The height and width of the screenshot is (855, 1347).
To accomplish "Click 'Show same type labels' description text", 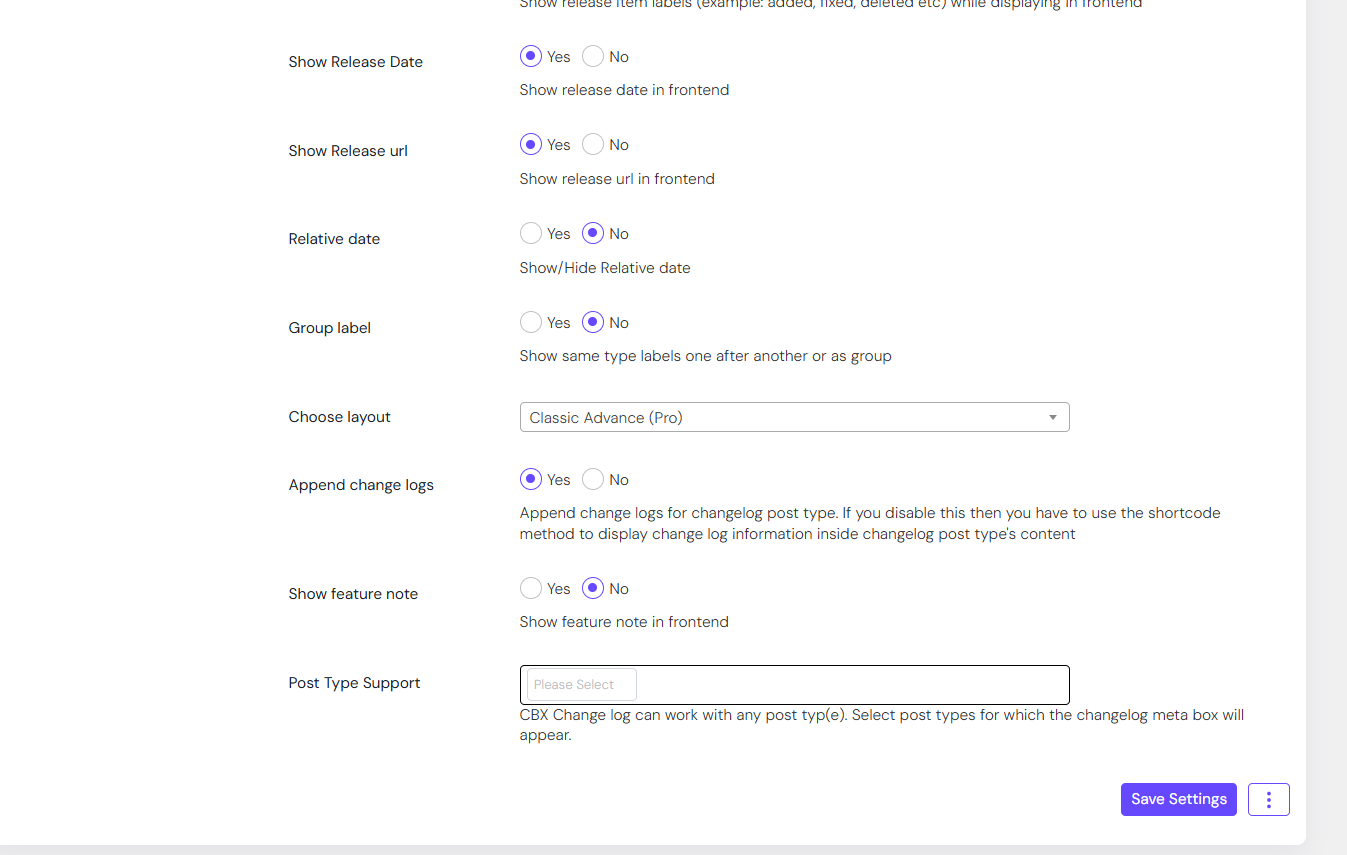I will pos(705,356).
